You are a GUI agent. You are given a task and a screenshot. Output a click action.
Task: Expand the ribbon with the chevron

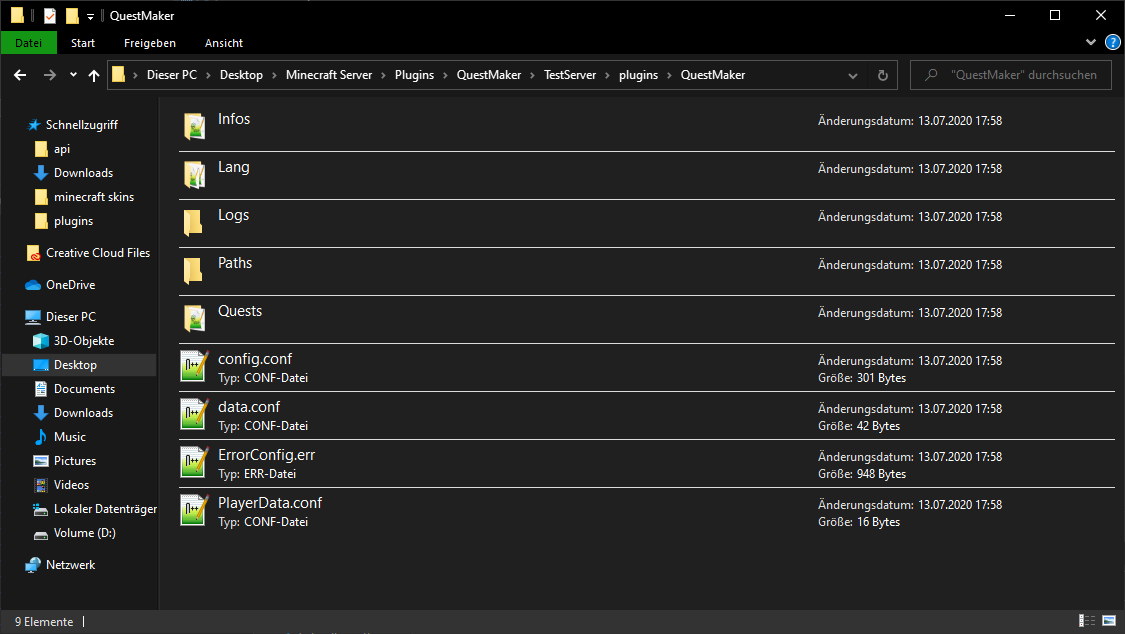1091,43
